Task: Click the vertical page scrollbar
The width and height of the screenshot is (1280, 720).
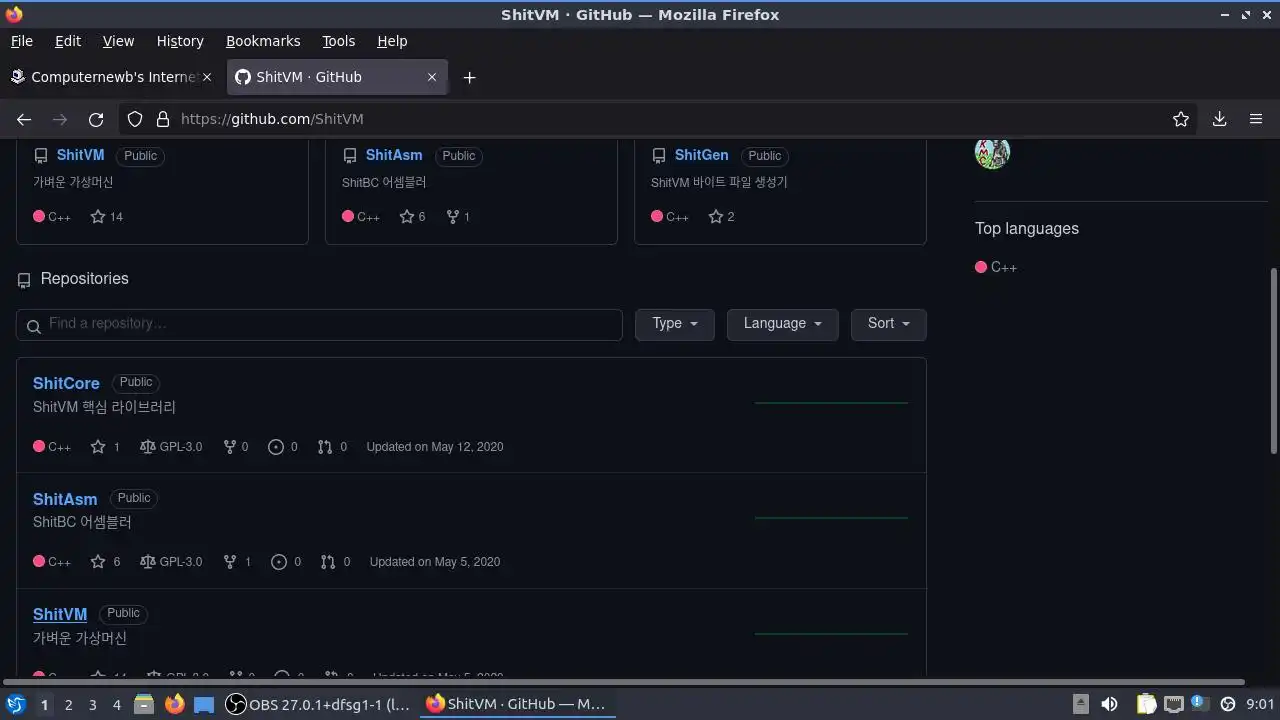Action: click(x=1273, y=360)
